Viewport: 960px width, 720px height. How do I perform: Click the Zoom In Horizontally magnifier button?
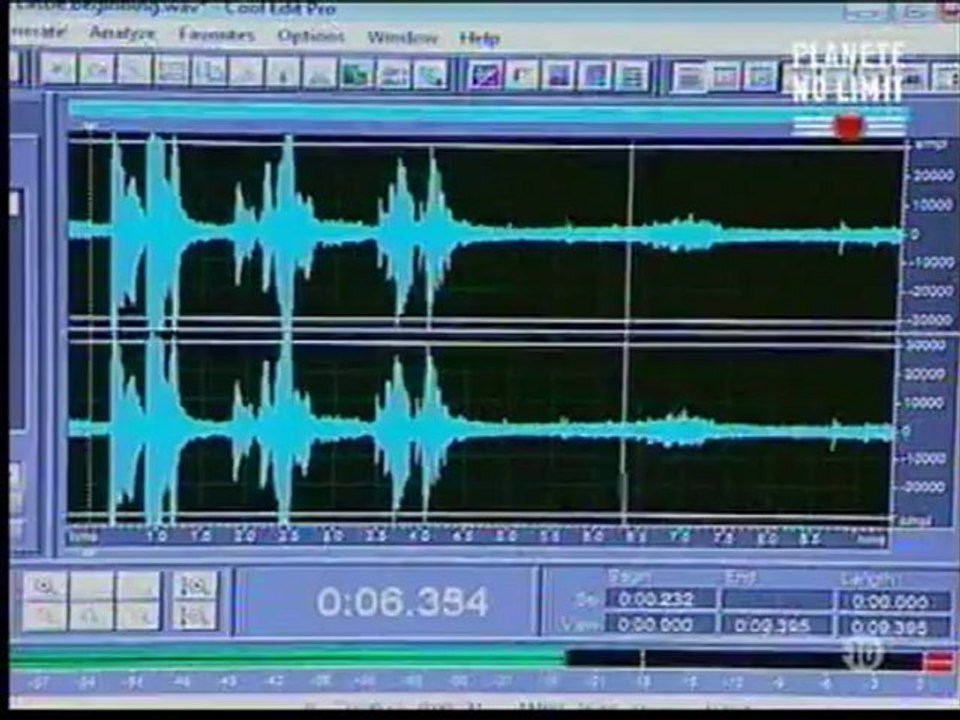coord(45,588)
